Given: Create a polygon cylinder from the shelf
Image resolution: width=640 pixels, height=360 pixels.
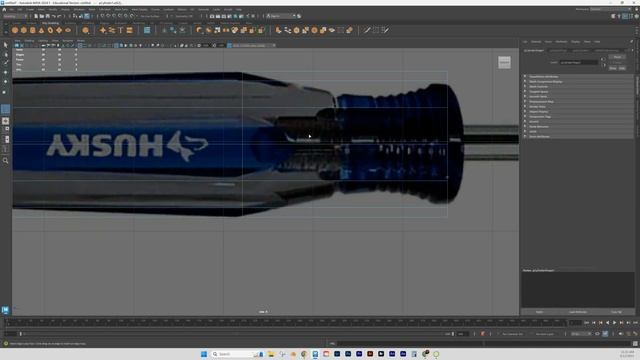Looking at the screenshot, I should (33, 30).
